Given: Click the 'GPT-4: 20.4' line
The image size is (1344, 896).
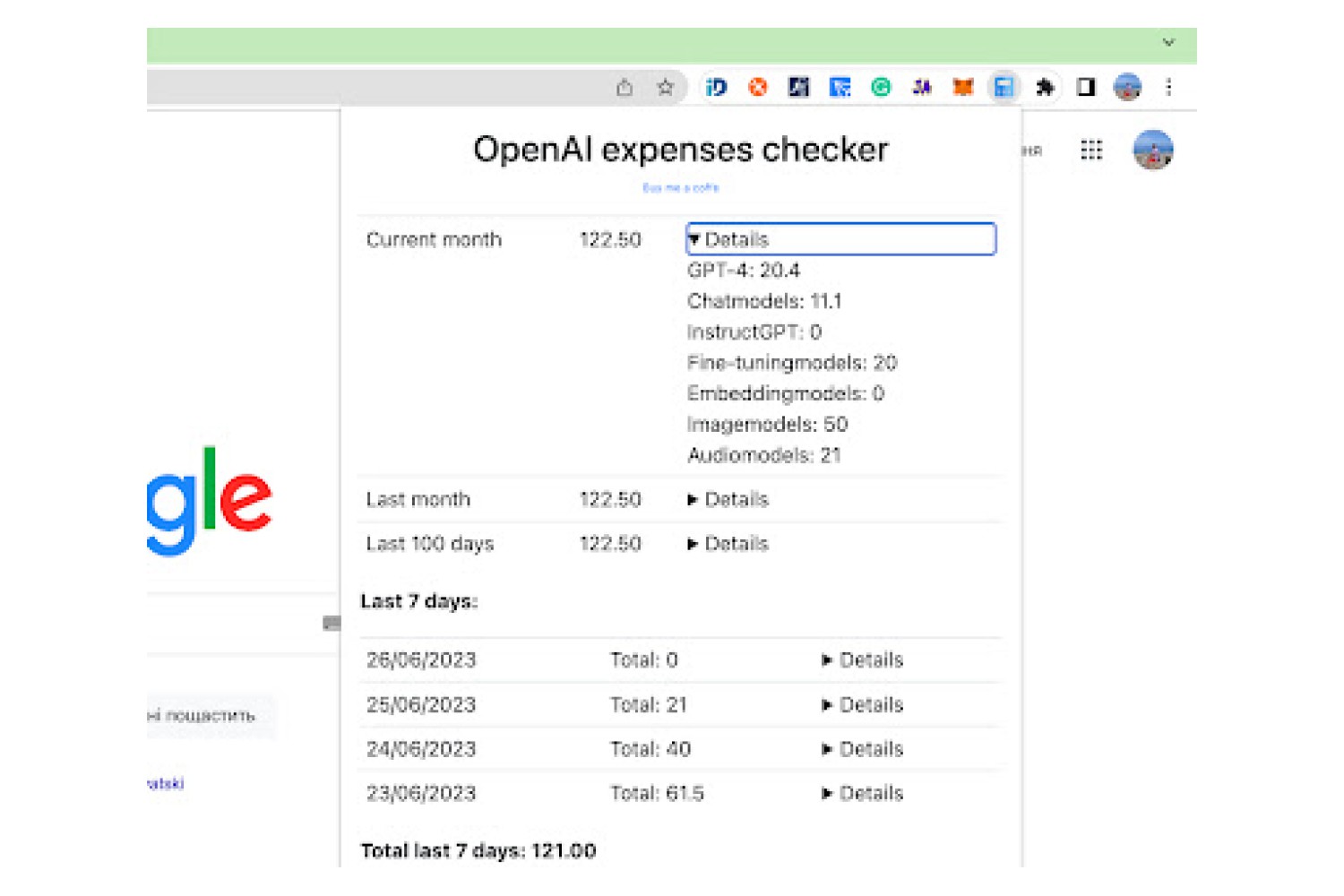Looking at the screenshot, I should (744, 270).
